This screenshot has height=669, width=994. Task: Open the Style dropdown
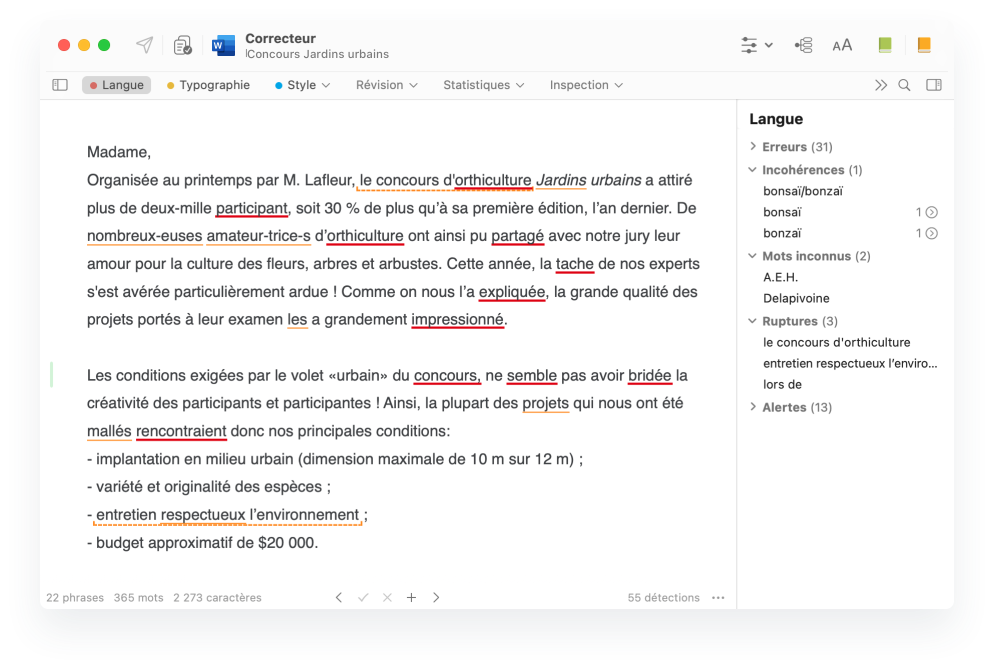(x=302, y=85)
